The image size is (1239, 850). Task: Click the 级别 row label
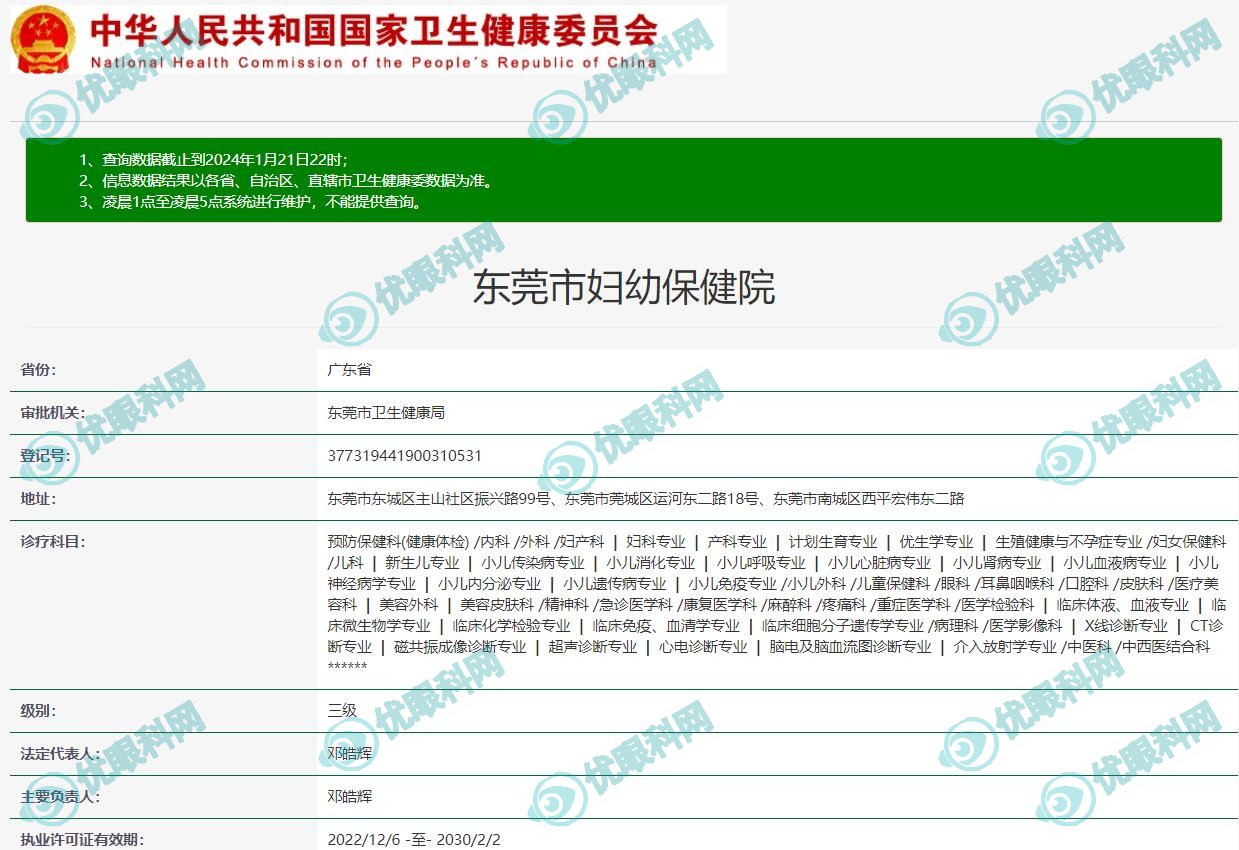coord(39,711)
